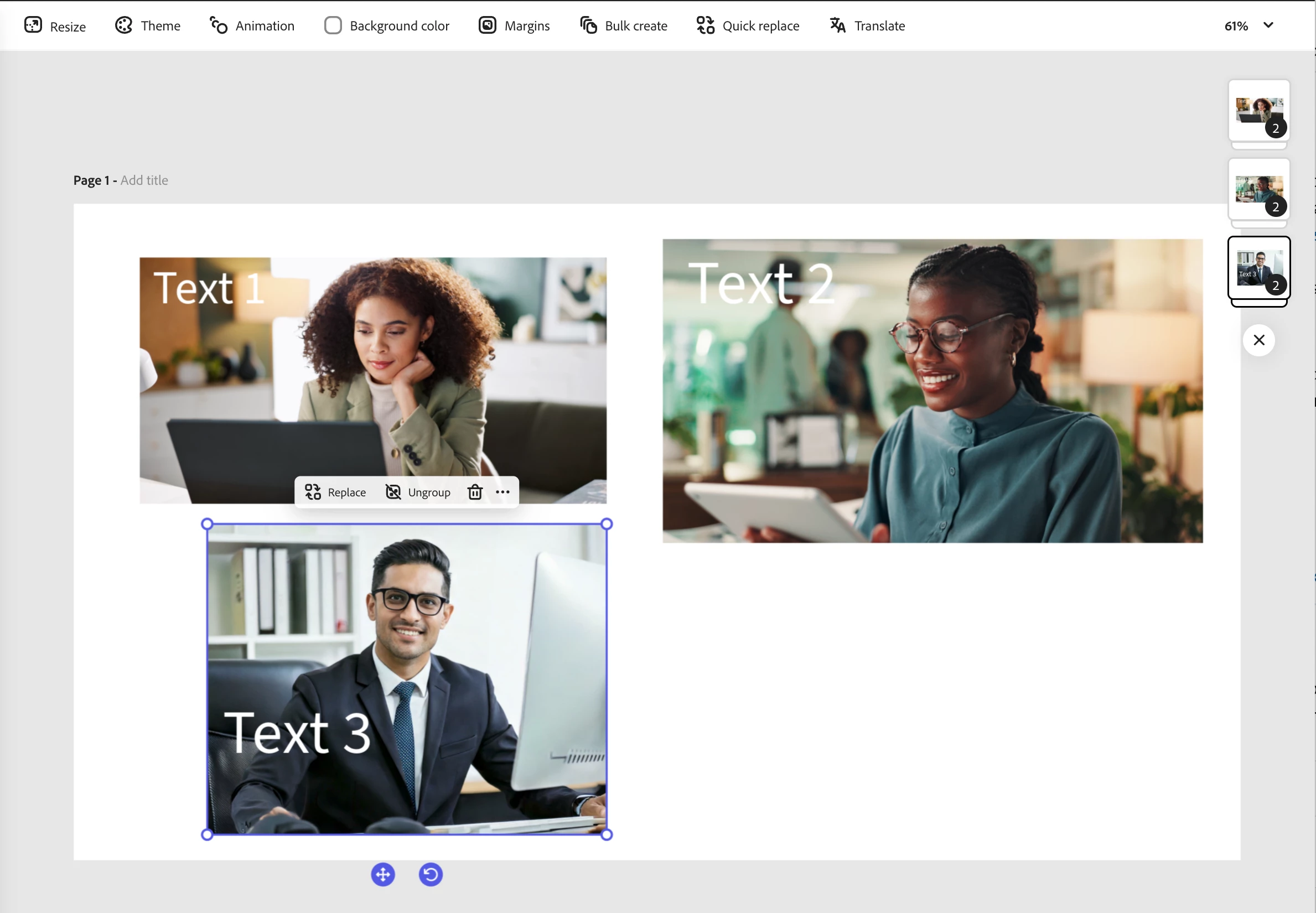Delete selection with trash icon
The image size is (1316, 913).
(x=475, y=492)
